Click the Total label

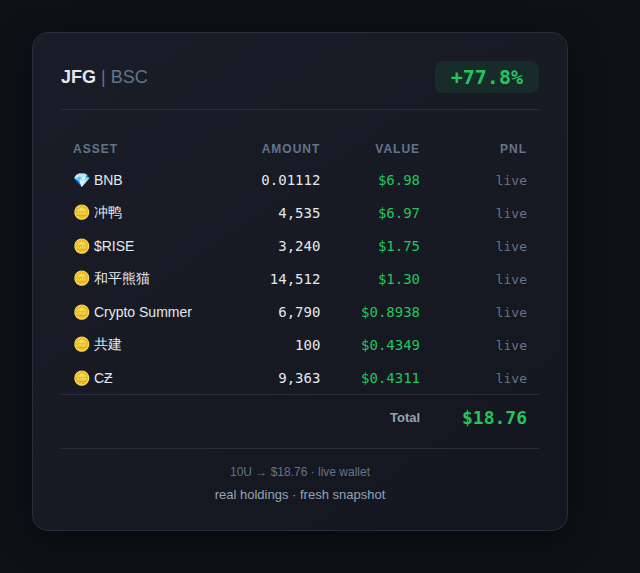[x=405, y=418]
